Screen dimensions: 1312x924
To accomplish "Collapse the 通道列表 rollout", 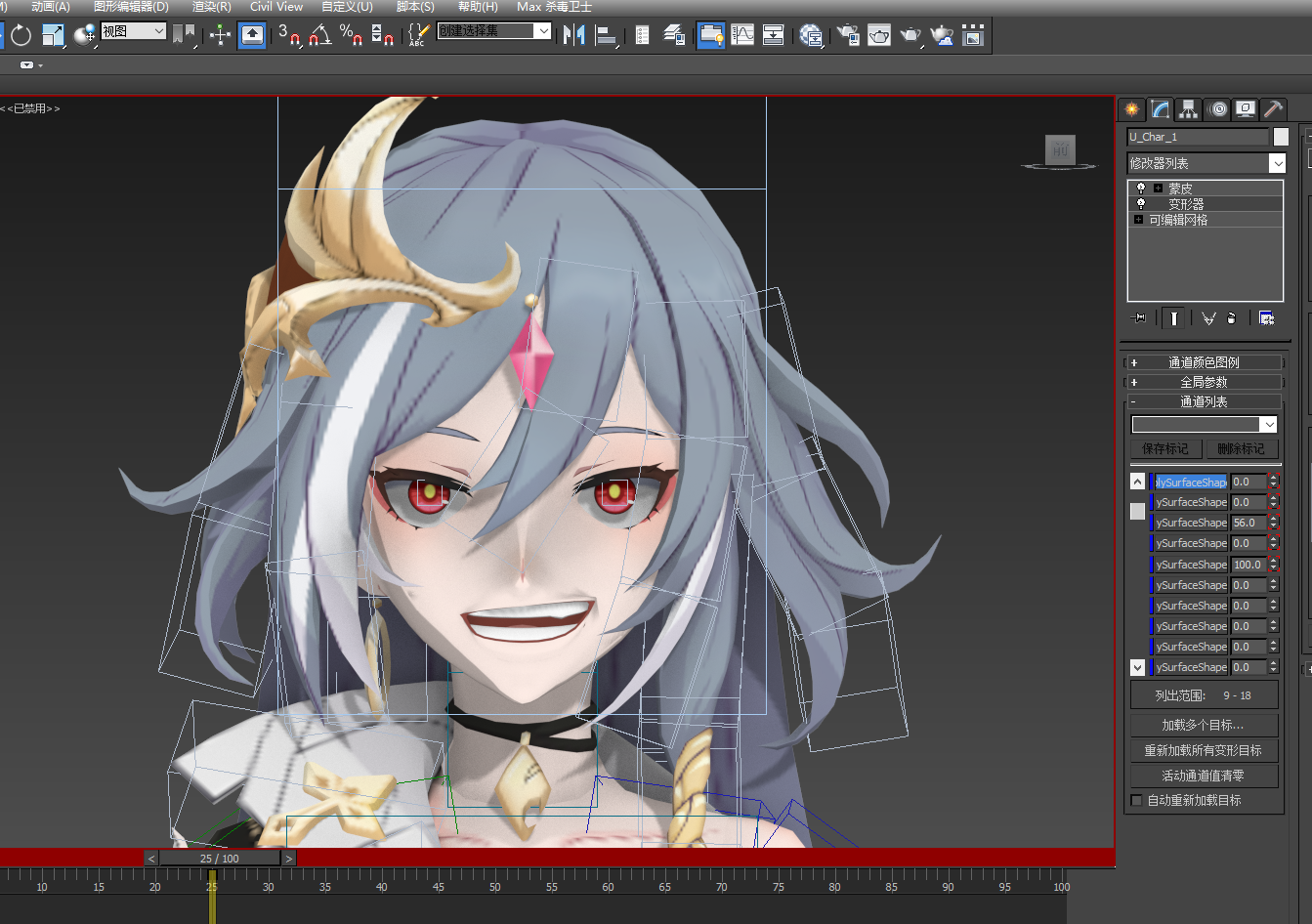I will 1204,401.
